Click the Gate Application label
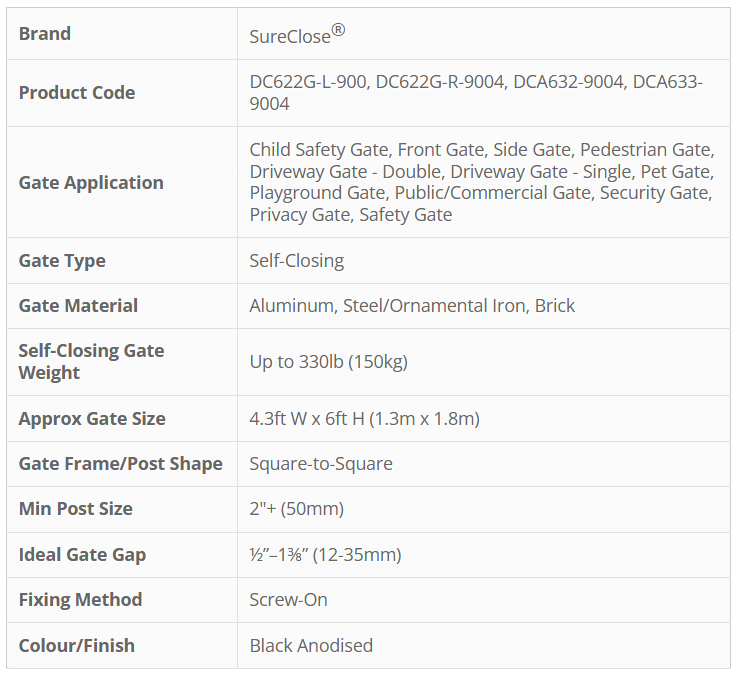The image size is (737, 675). [x=91, y=182]
